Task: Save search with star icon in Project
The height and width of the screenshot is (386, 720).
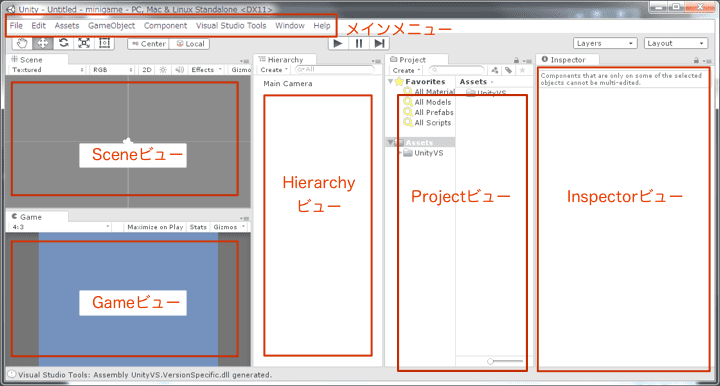Action: tap(522, 70)
